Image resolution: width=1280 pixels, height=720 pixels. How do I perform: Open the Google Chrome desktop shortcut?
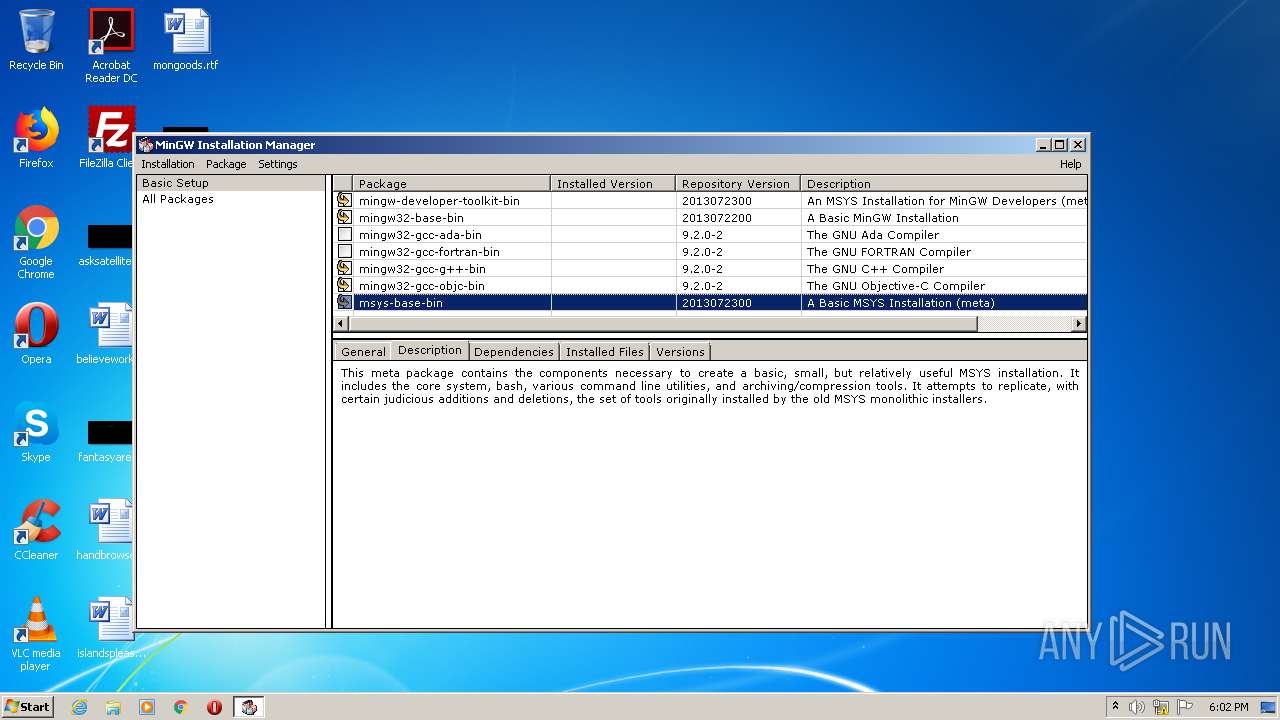[x=36, y=242]
